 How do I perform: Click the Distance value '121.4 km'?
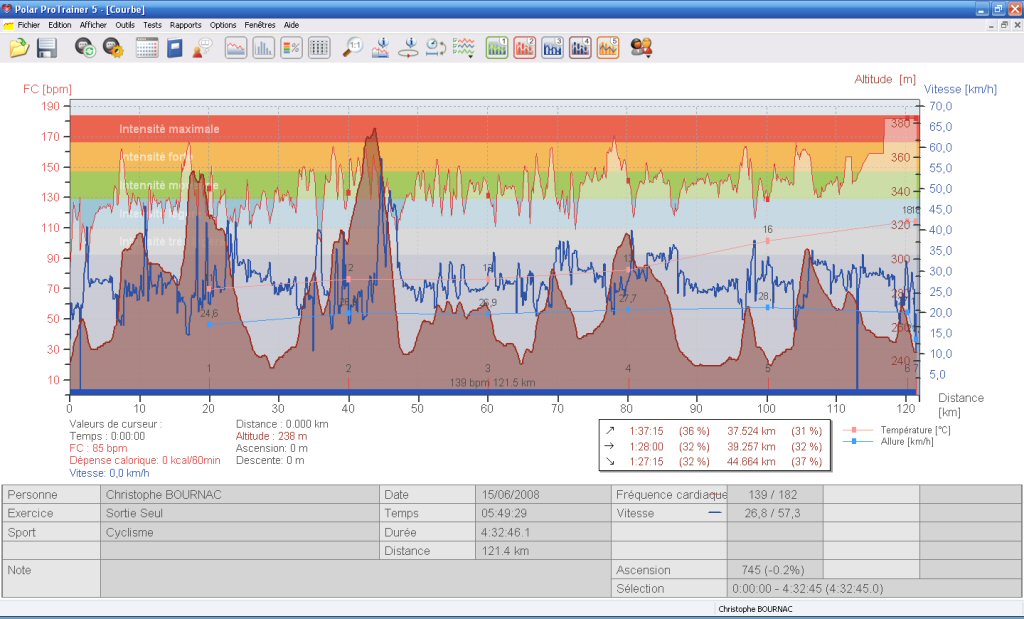(x=505, y=550)
